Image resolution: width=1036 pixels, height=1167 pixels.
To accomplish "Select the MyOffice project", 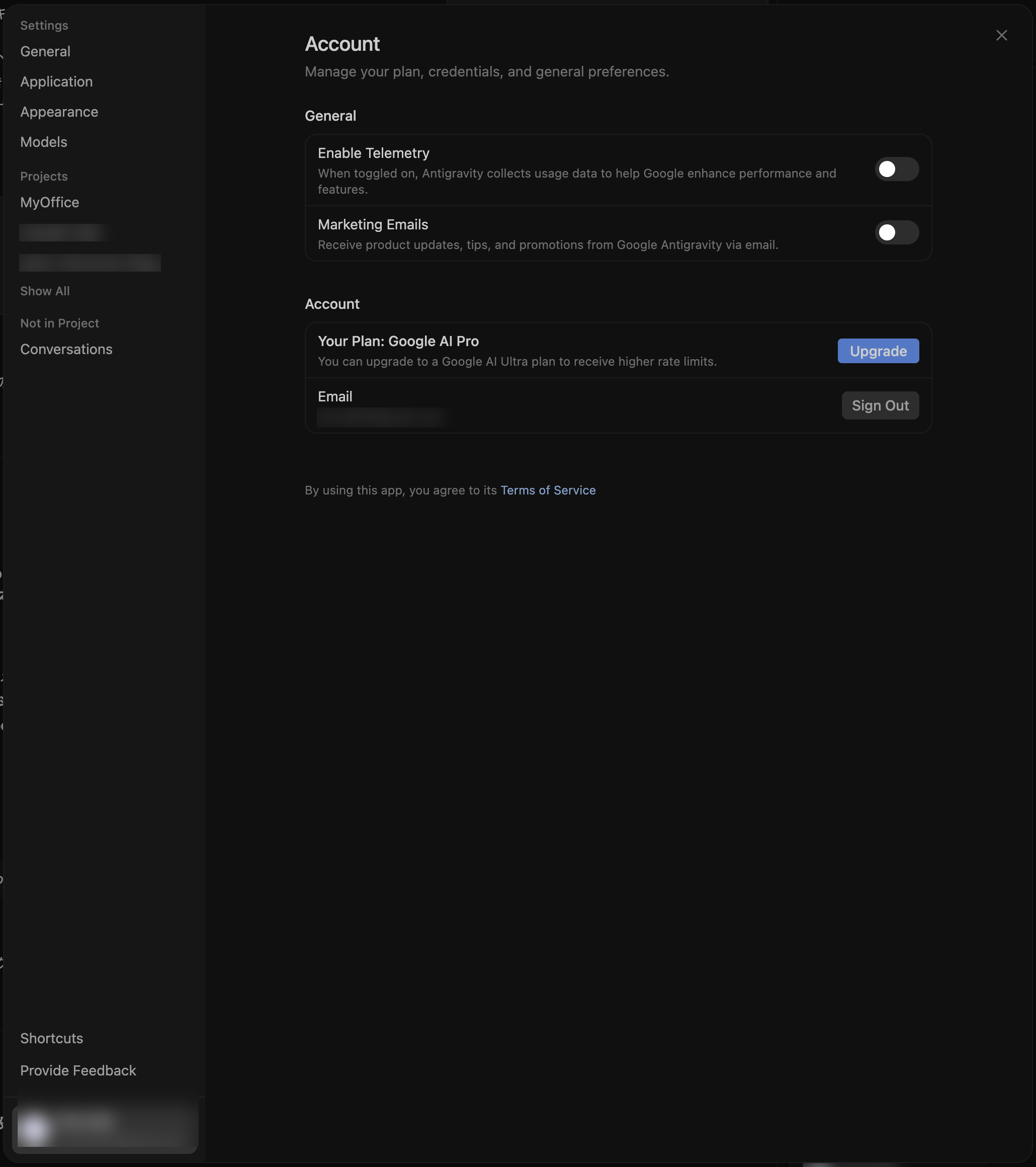I will 50,203.
